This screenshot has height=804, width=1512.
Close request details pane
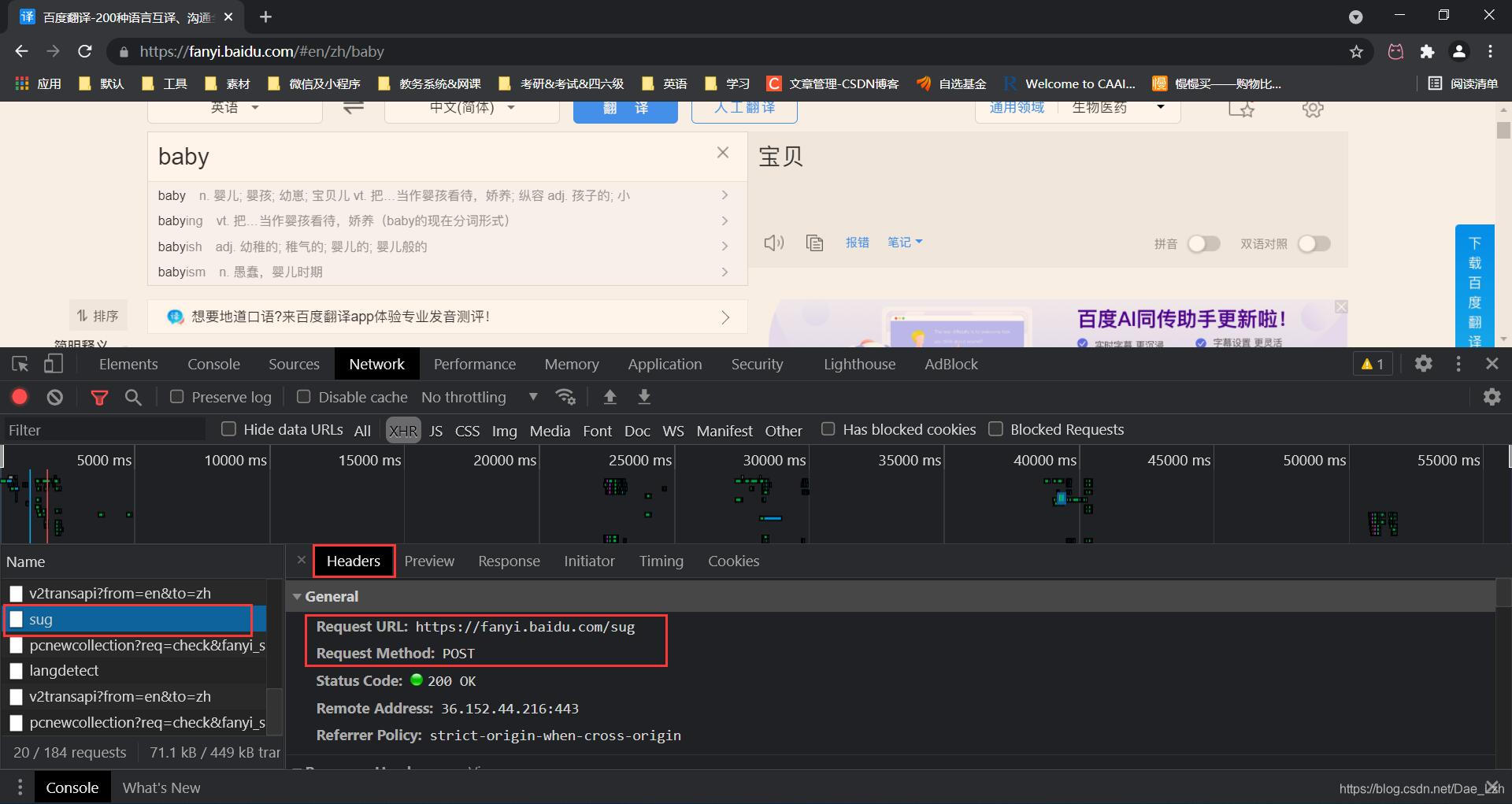point(301,560)
